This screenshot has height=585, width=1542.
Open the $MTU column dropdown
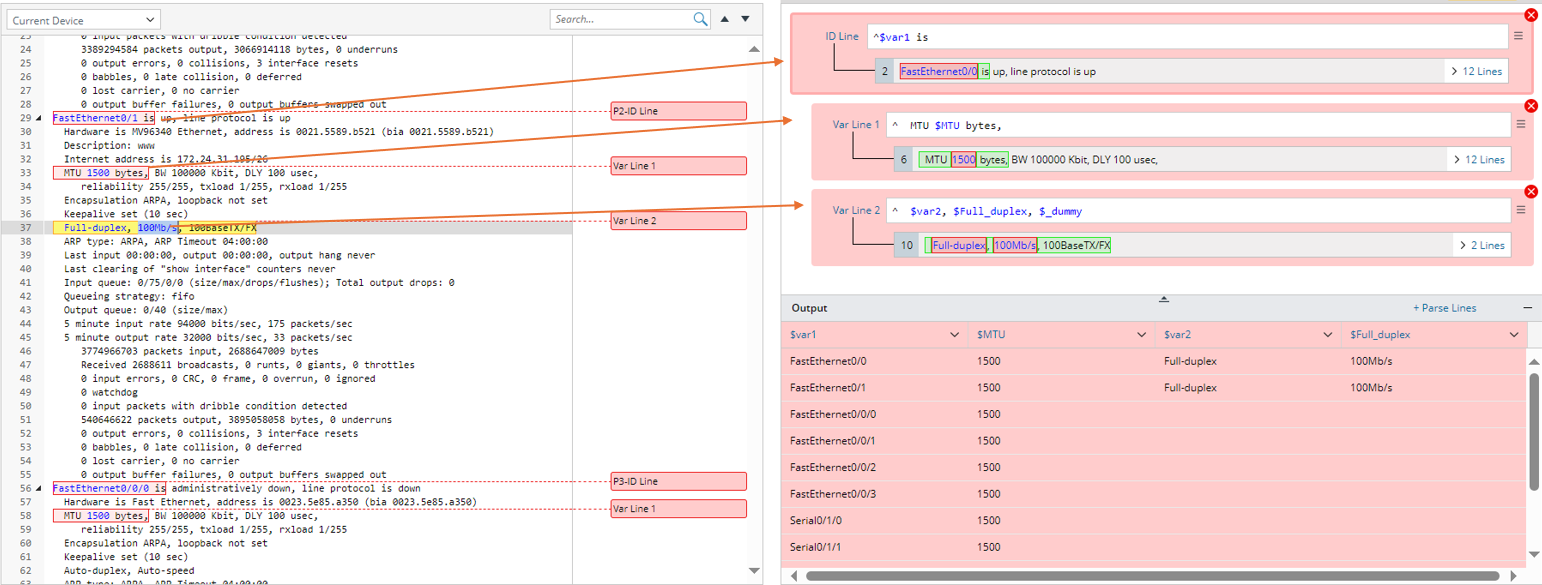(x=1143, y=335)
